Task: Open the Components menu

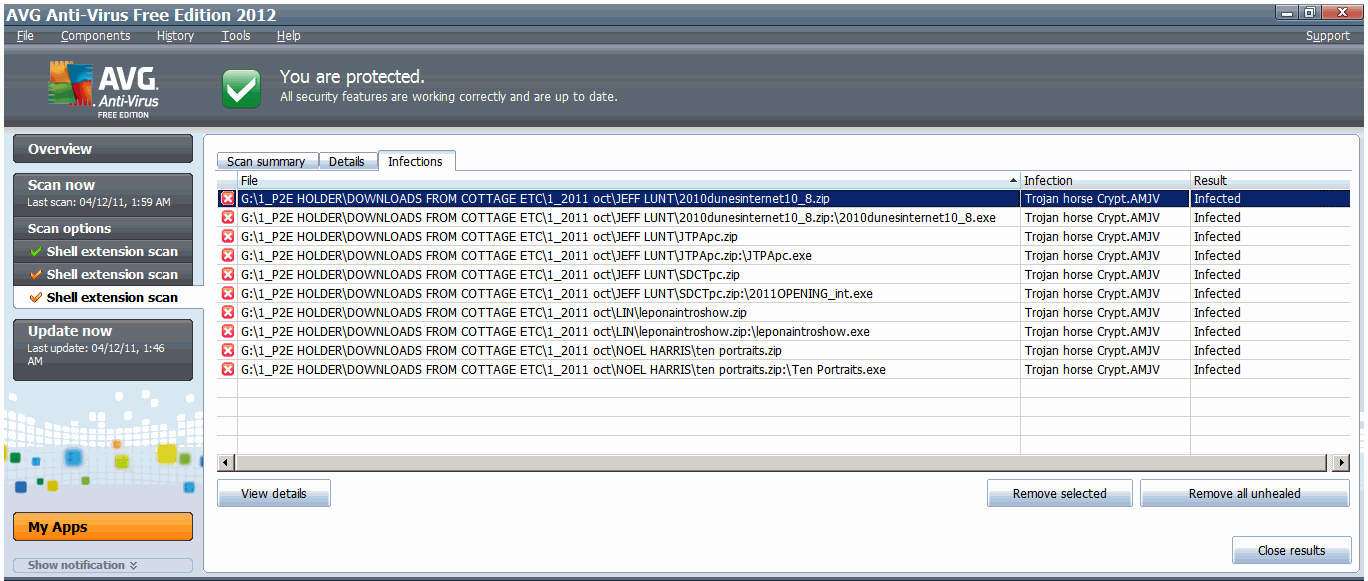Action: coord(95,36)
